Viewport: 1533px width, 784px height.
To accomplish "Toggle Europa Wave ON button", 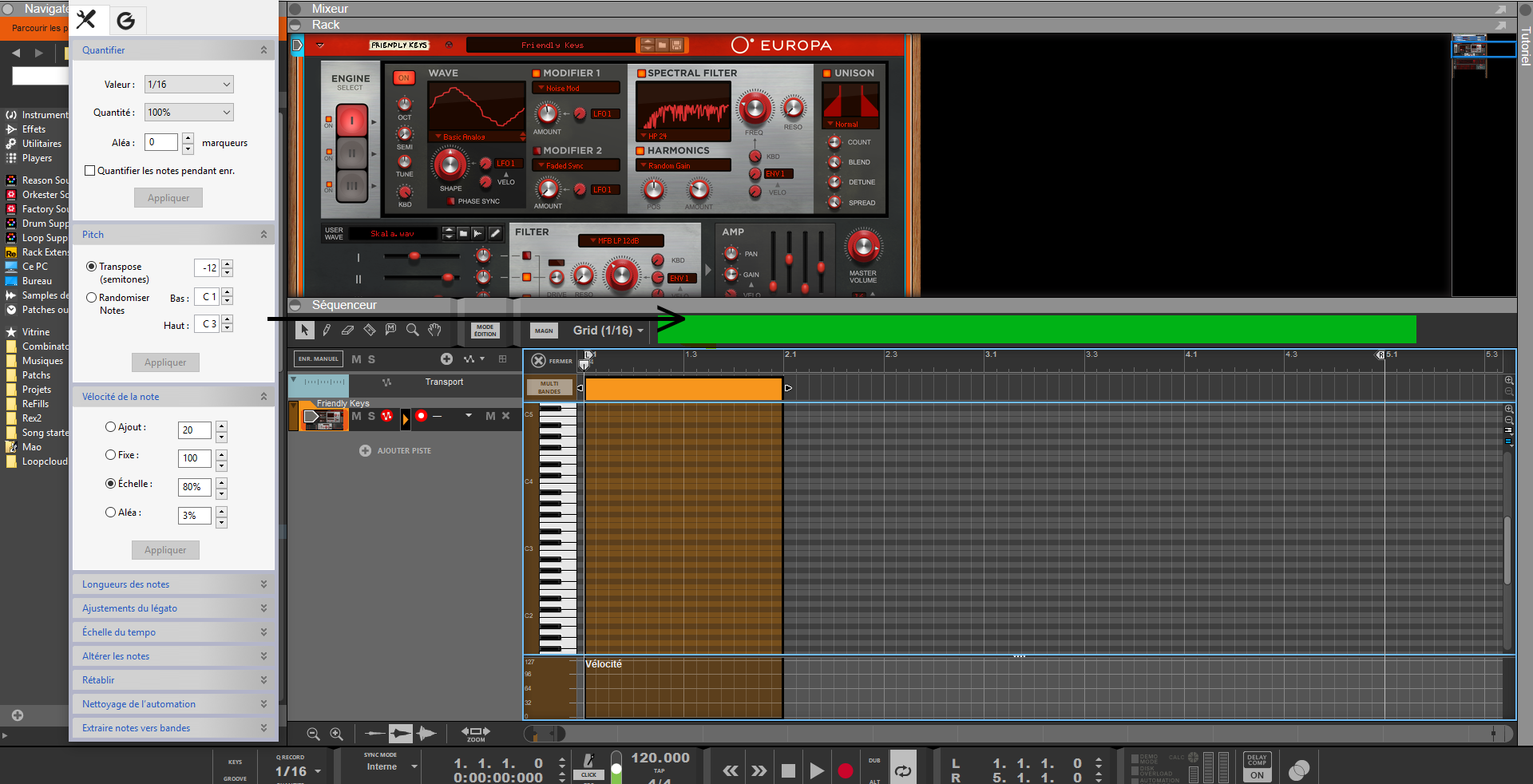I will tap(404, 77).
